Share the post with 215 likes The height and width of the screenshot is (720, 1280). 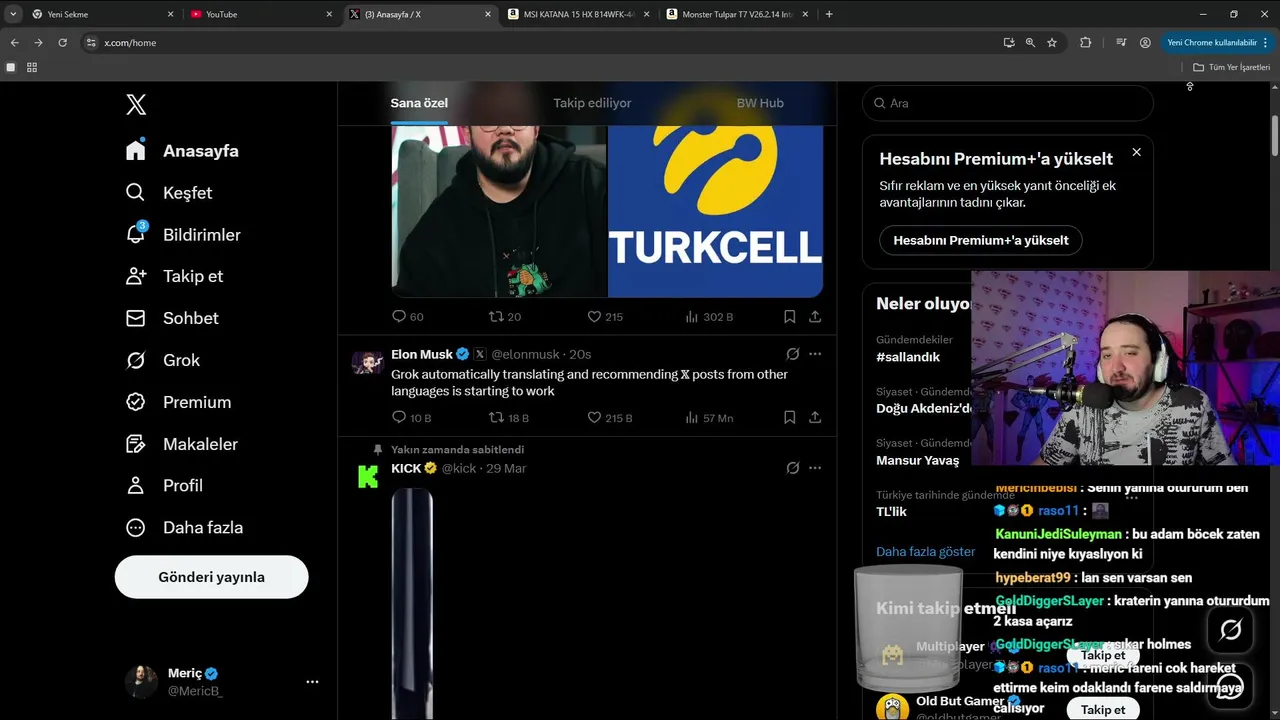tap(815, 316)
